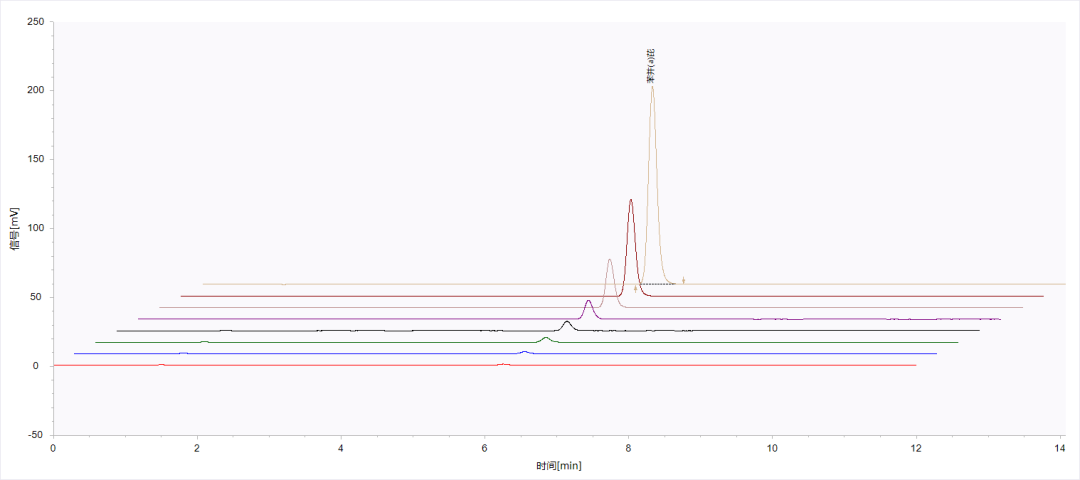Select the dark red peak apex
This screenshot has height=480, width=1080.
click(x=630, y=200)
